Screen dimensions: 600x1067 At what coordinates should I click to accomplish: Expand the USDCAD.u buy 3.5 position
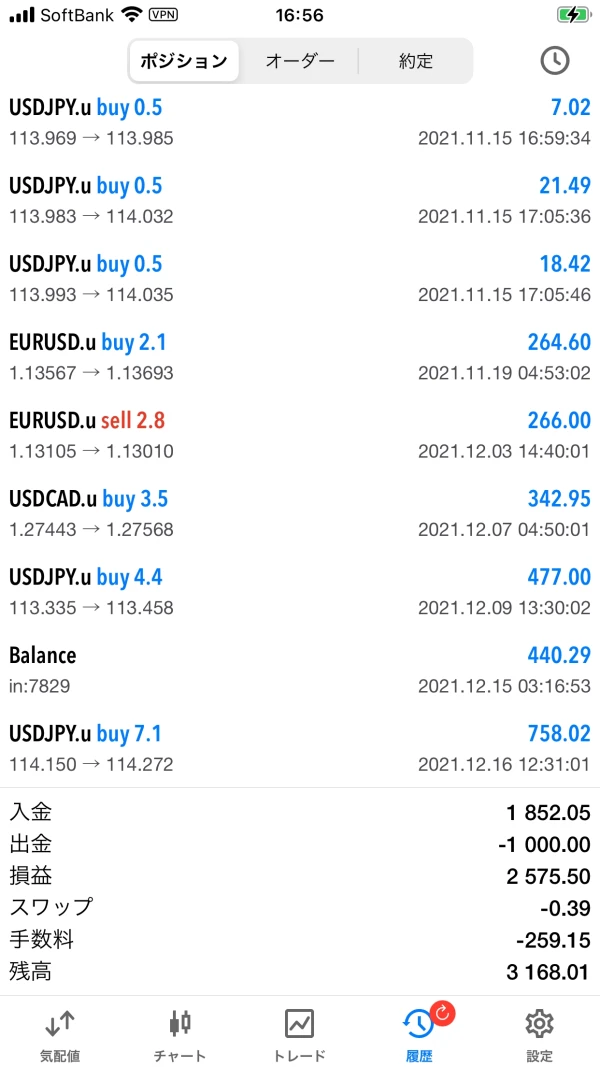point(300,513)
